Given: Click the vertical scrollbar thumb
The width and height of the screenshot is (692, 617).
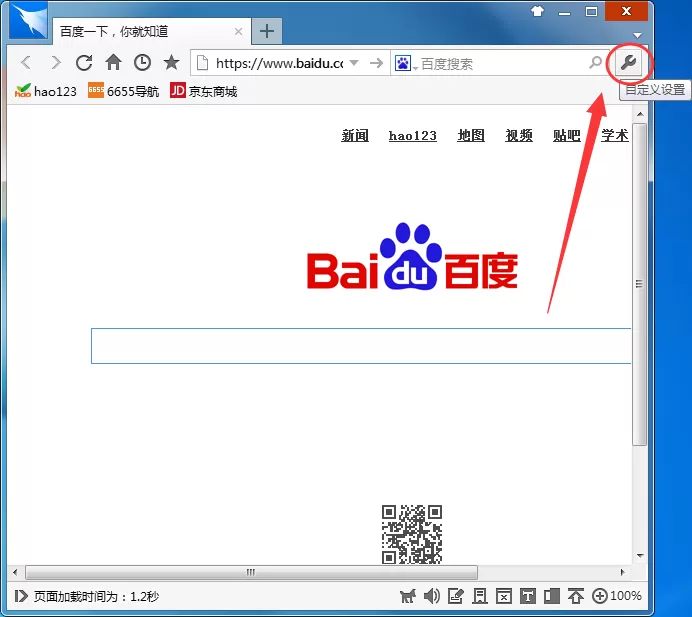Looking at the screenshot, I should [639, 285].
